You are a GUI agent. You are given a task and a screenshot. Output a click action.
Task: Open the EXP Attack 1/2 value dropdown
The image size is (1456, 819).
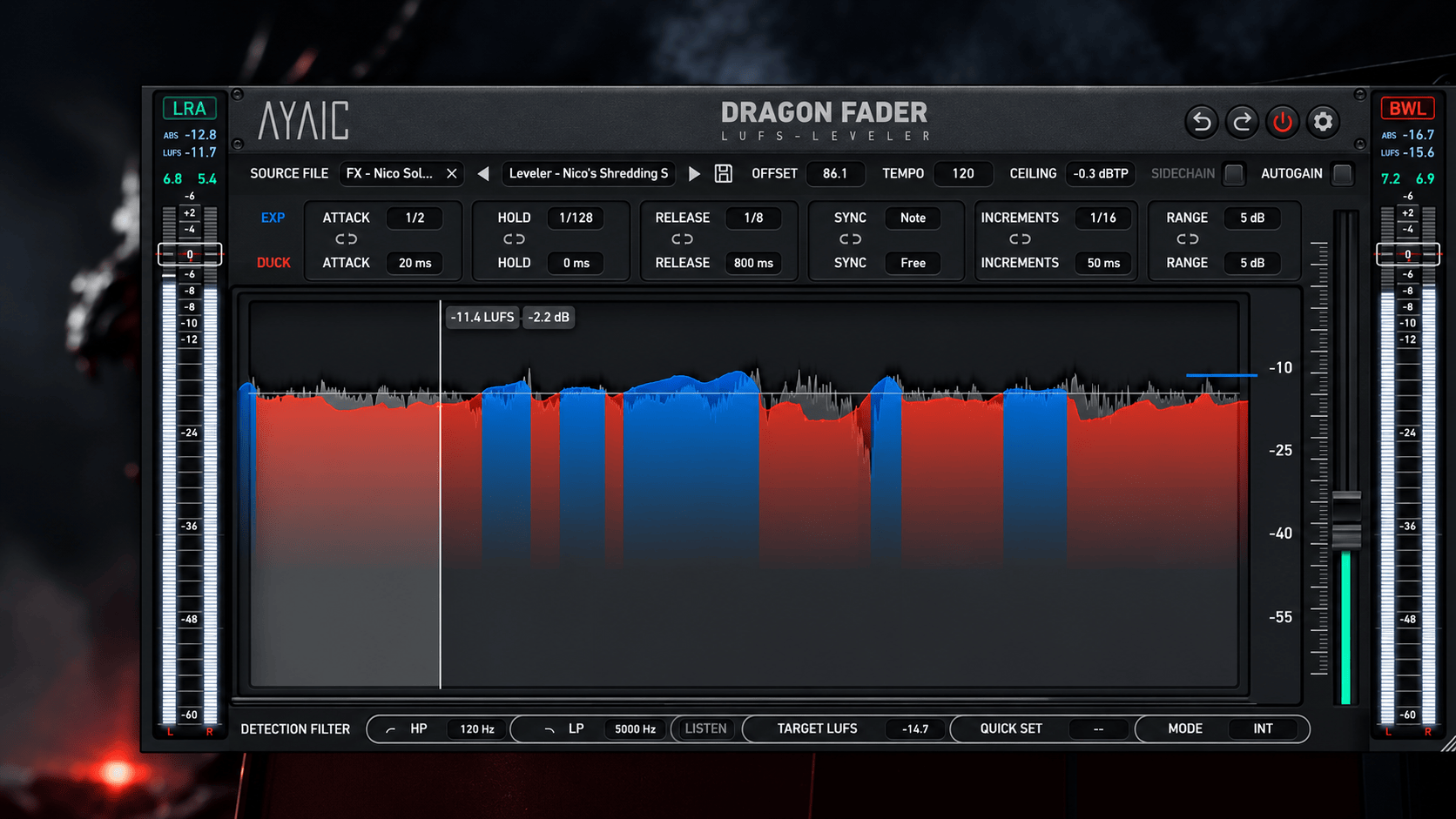[415, 218]
